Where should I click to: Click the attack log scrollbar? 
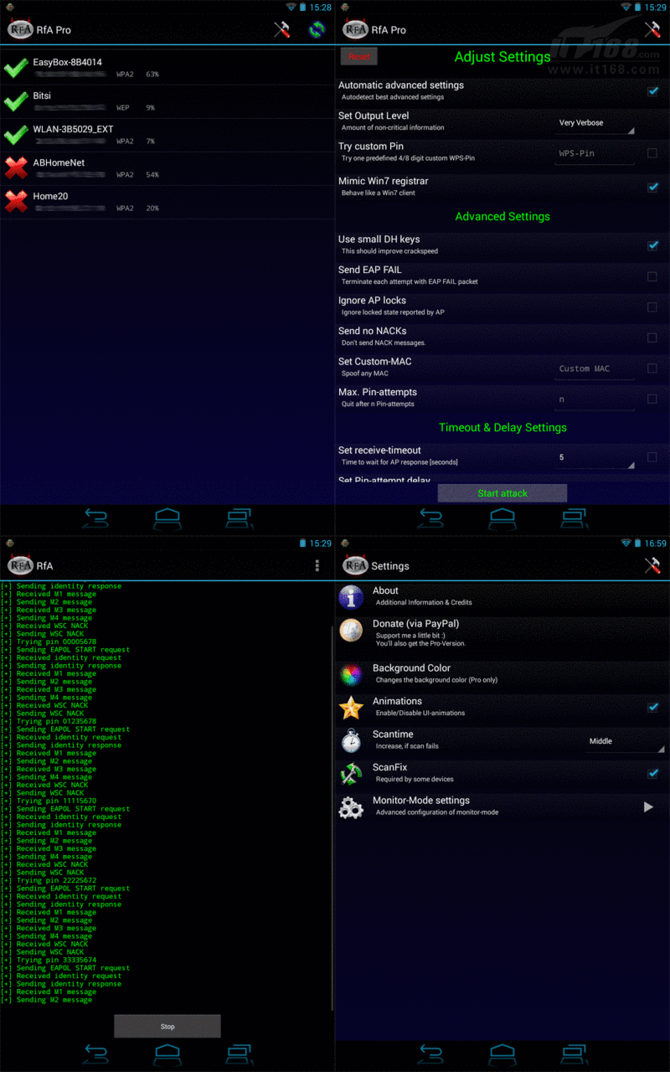tap(332, 817)
